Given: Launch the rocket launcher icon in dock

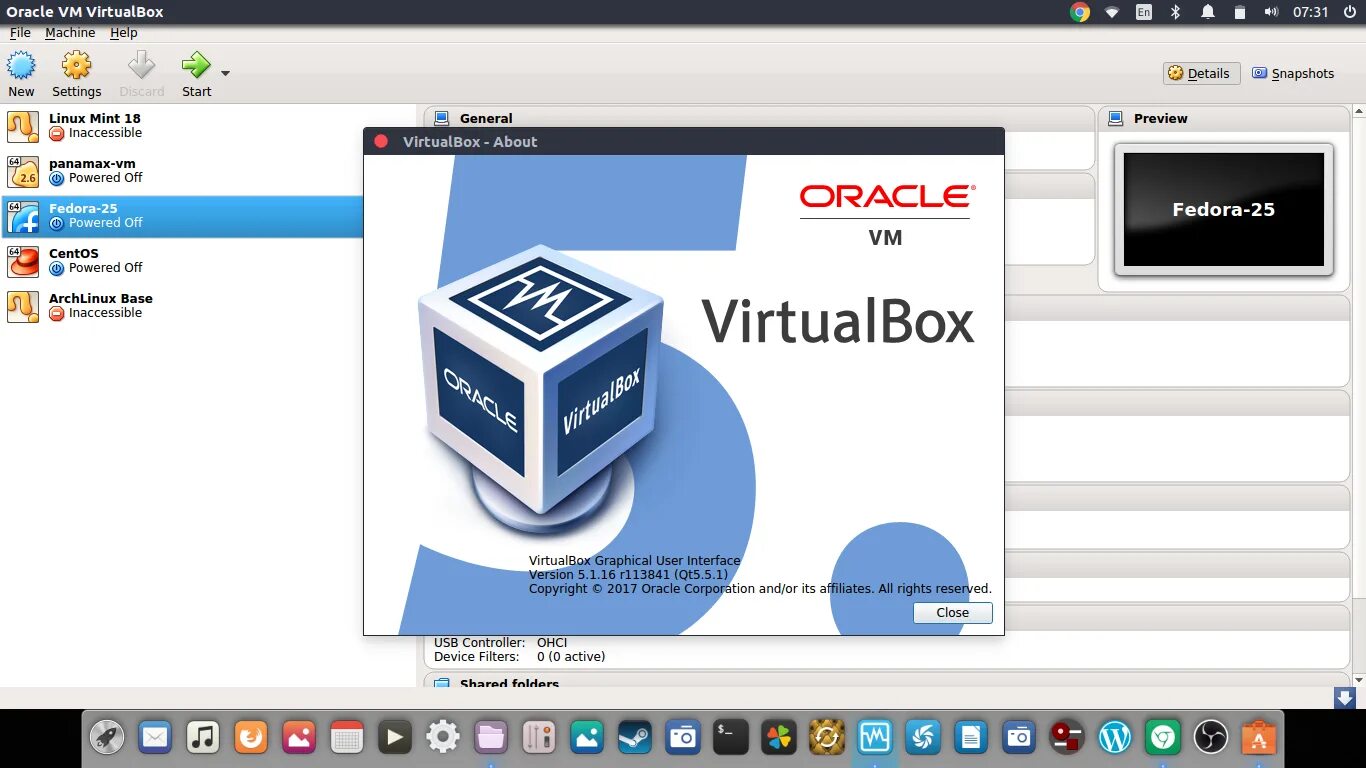Looking at the screenshot, I should [x=107, y=738].
